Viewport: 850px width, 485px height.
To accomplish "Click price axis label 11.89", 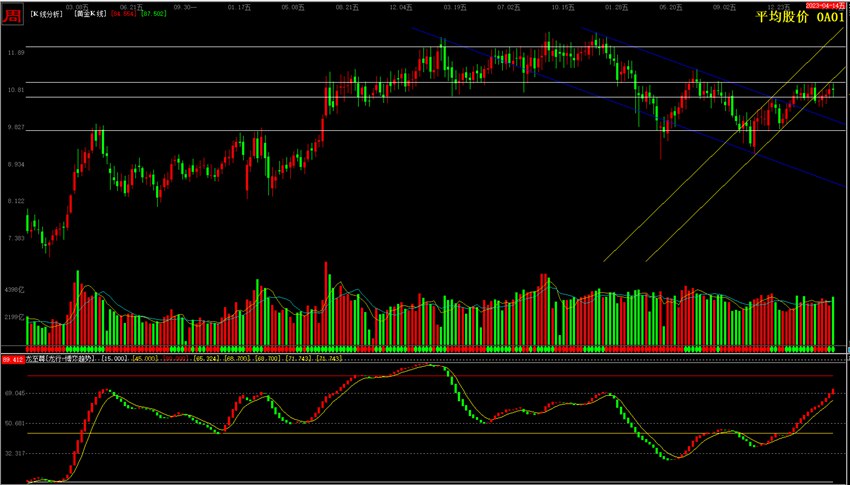I will pos(14,53).
